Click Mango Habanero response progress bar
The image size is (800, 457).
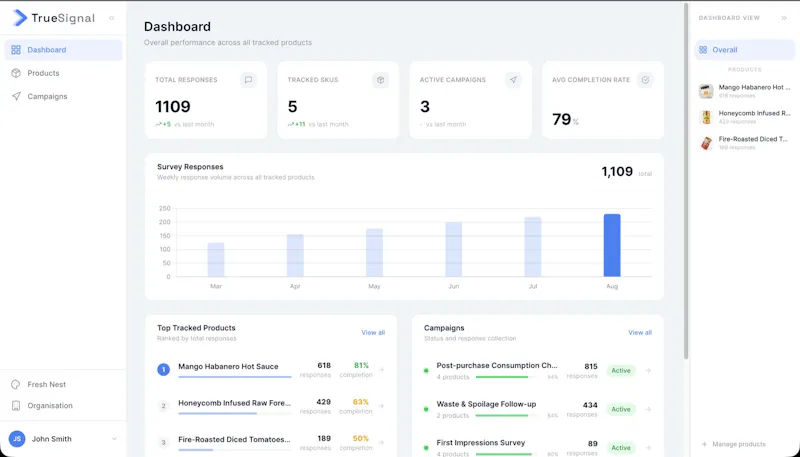(235, 377)
